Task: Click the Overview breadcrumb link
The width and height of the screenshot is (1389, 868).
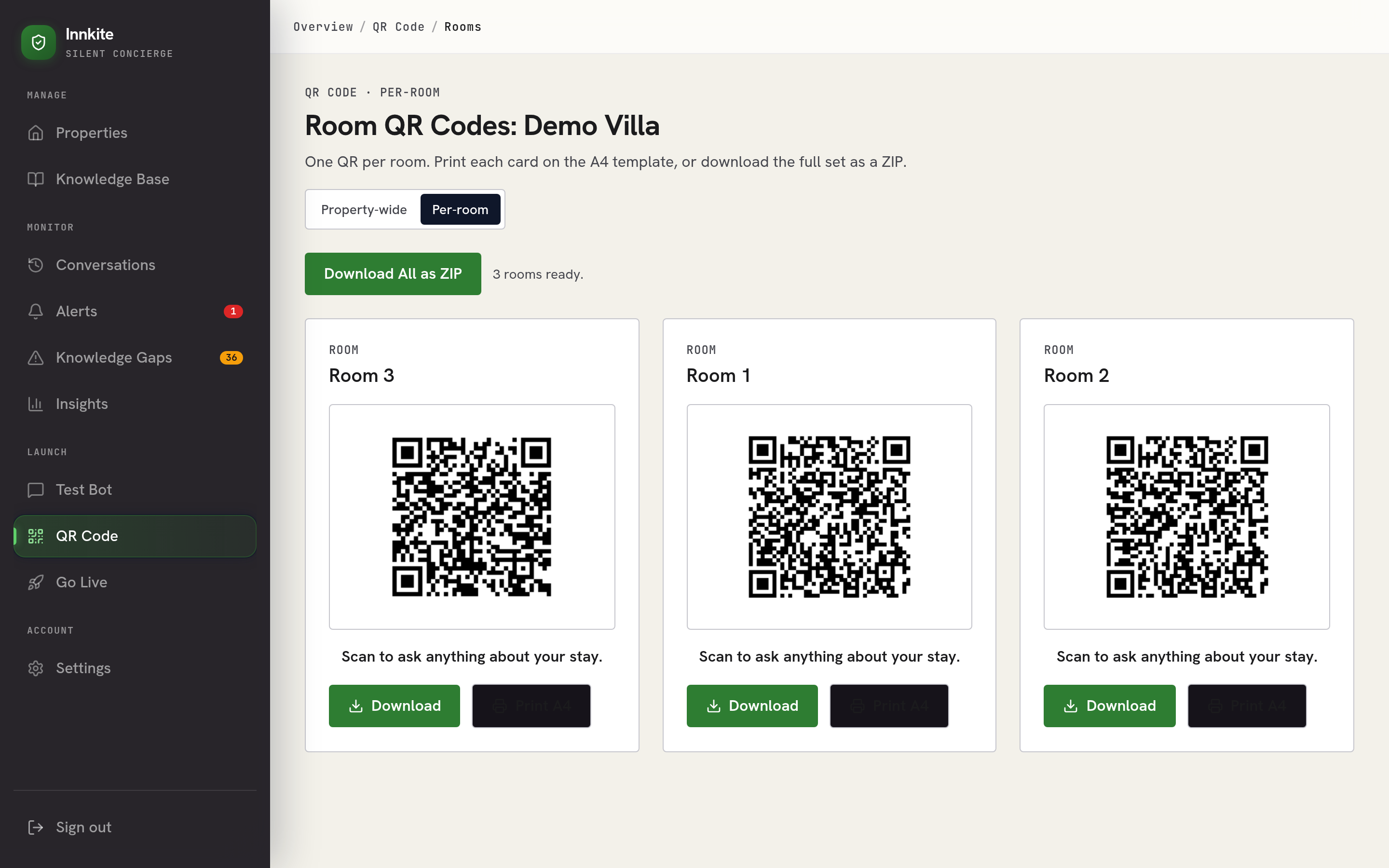Action: (323, 27)
